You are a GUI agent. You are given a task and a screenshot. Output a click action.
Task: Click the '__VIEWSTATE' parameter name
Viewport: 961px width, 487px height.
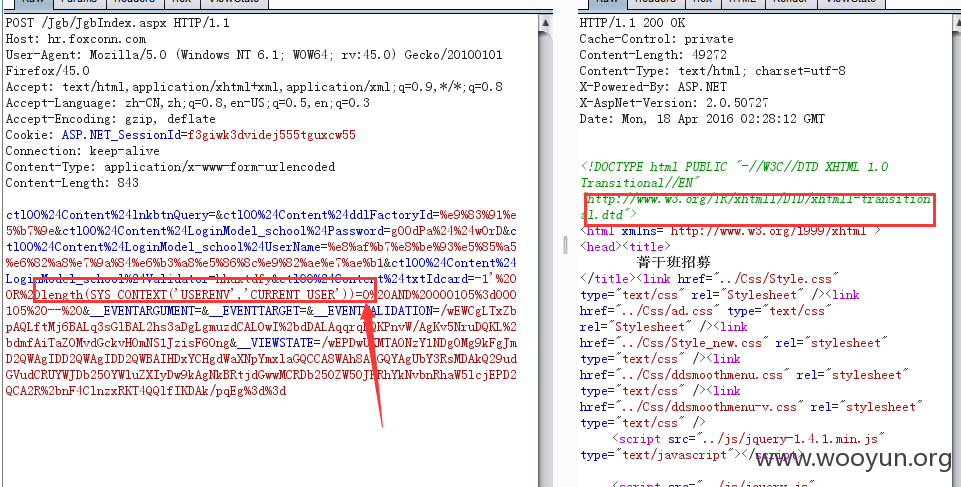275,342
